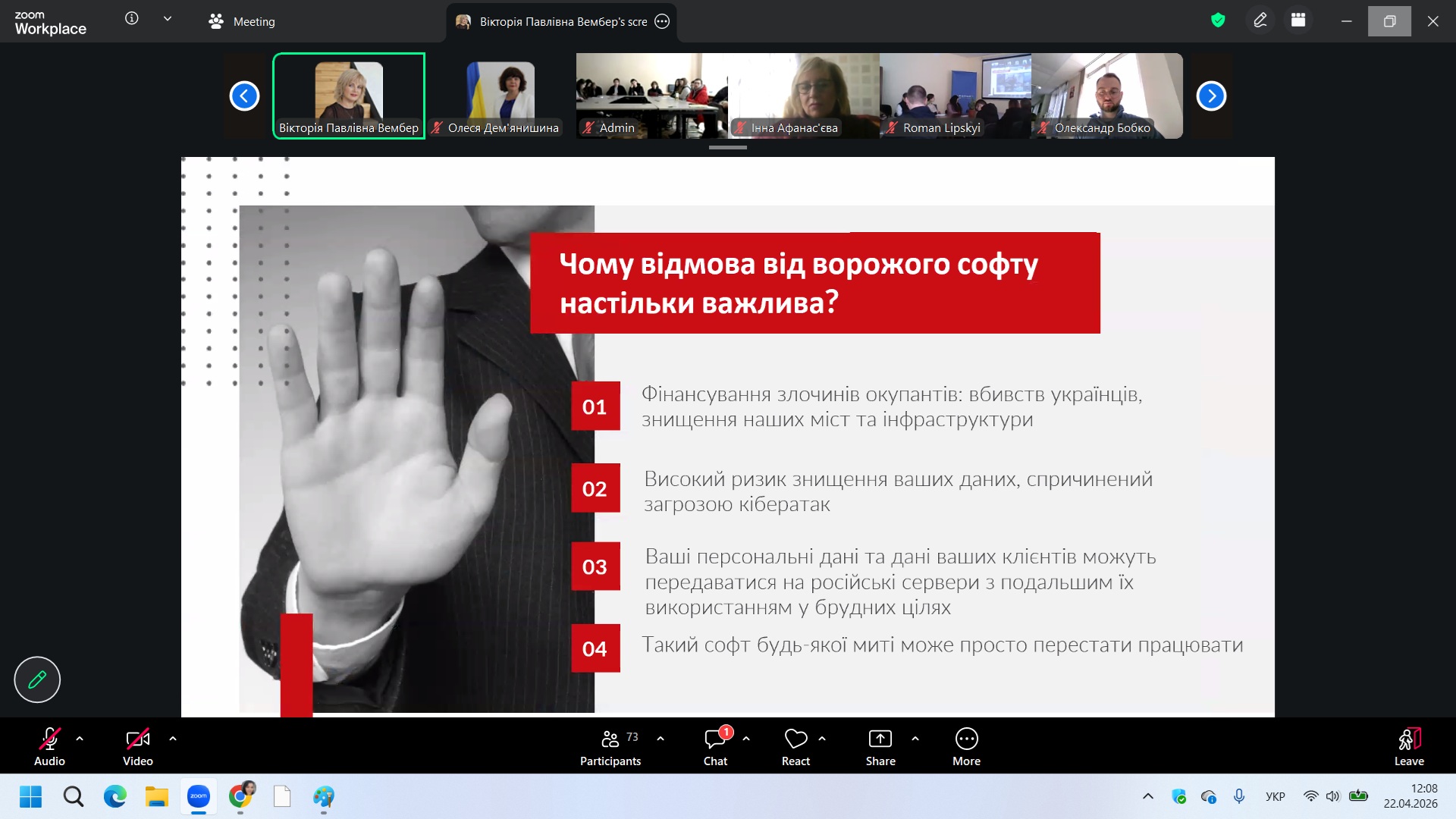Unmute the Audio microphone
The height and width of the screenshot is (819, 1456).
(x=49, y=747)
